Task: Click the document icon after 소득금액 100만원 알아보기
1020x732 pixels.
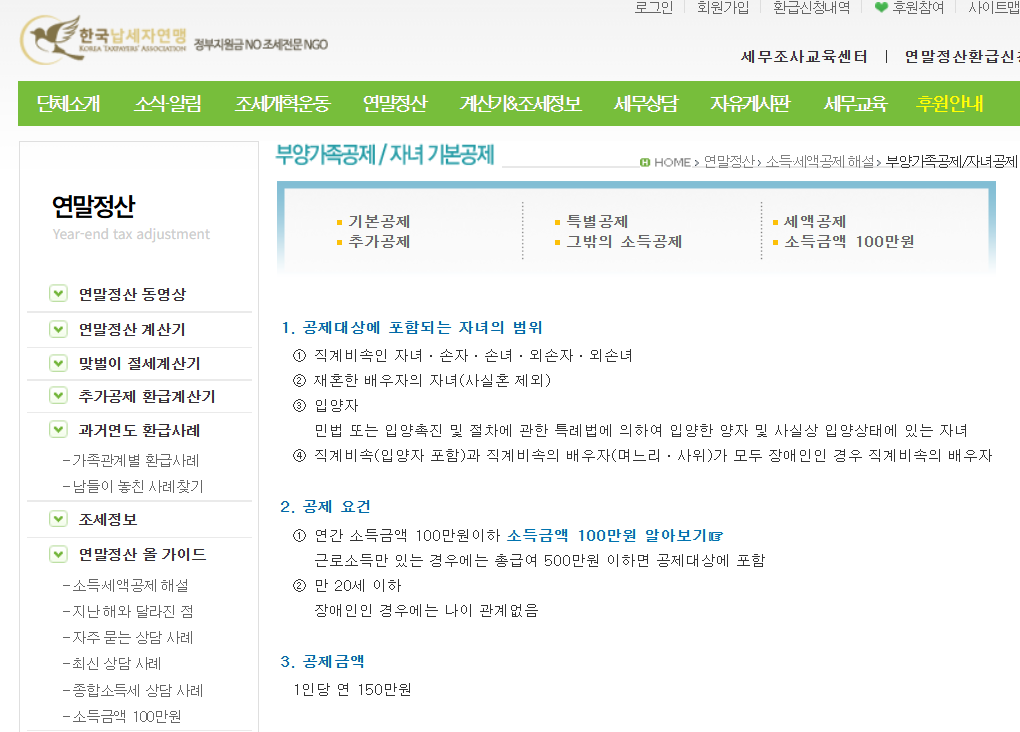Action: pyautogui.click(x=714, y=535)
